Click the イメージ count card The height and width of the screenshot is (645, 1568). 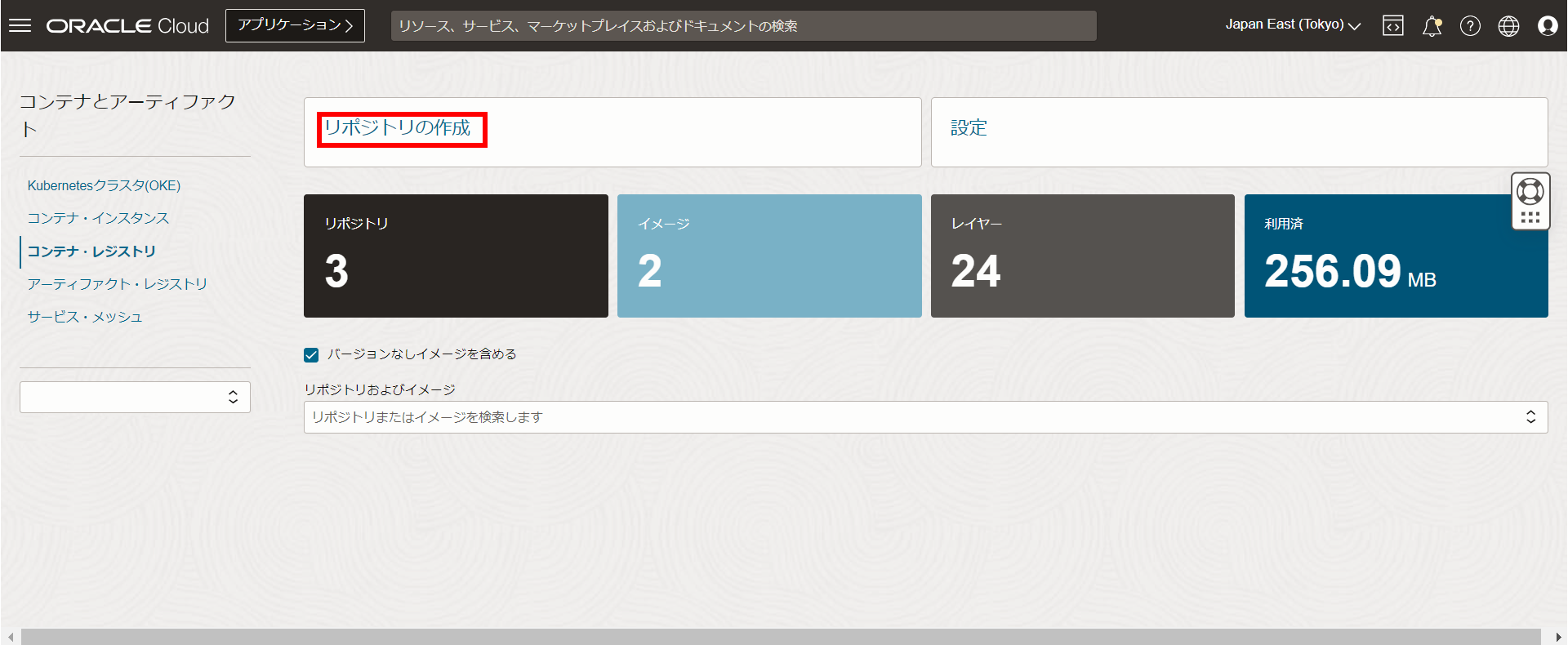pyautogui.click(x=769, y=256)
